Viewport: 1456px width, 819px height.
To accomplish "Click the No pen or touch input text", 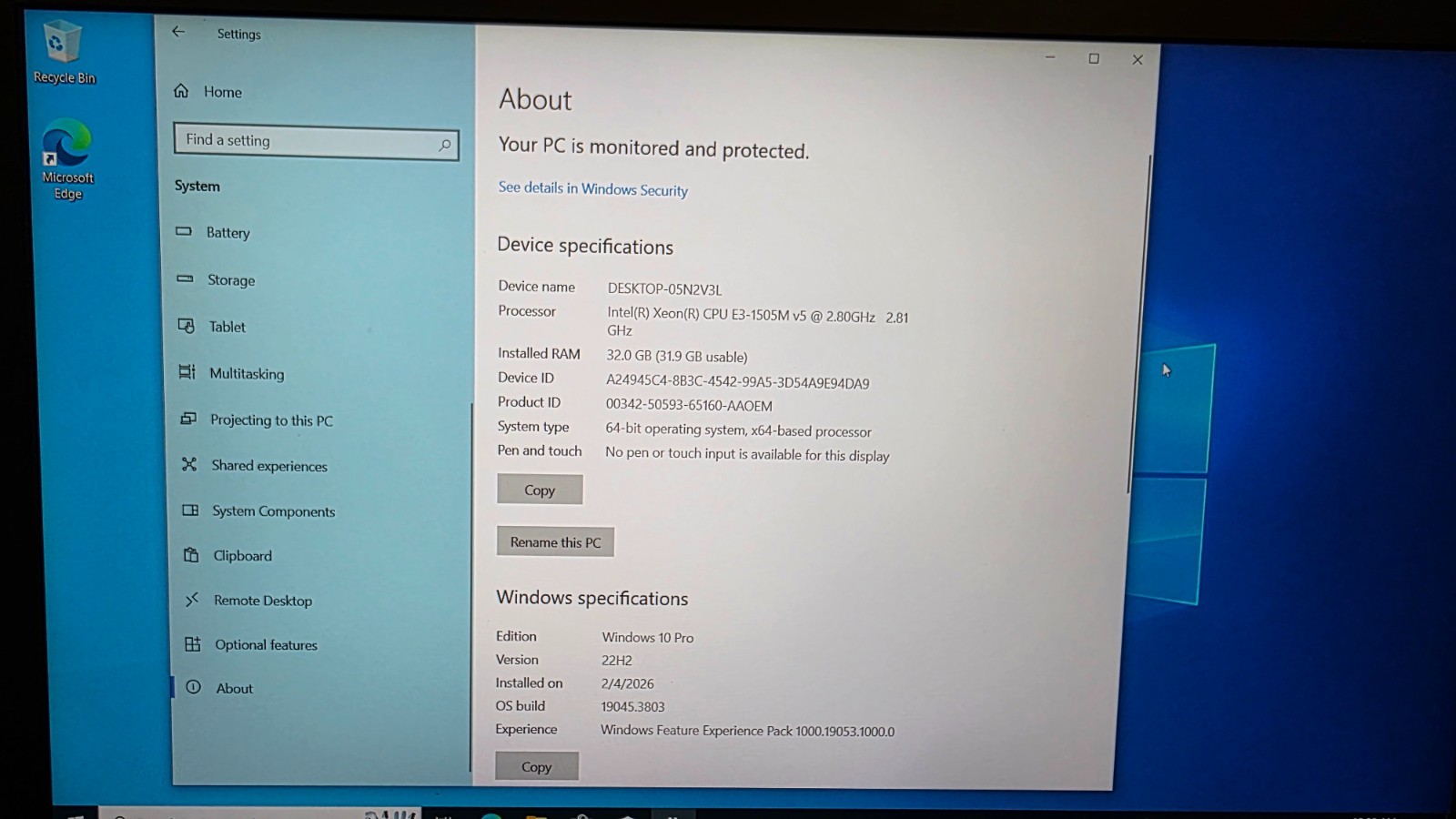I will click(747, 453).
